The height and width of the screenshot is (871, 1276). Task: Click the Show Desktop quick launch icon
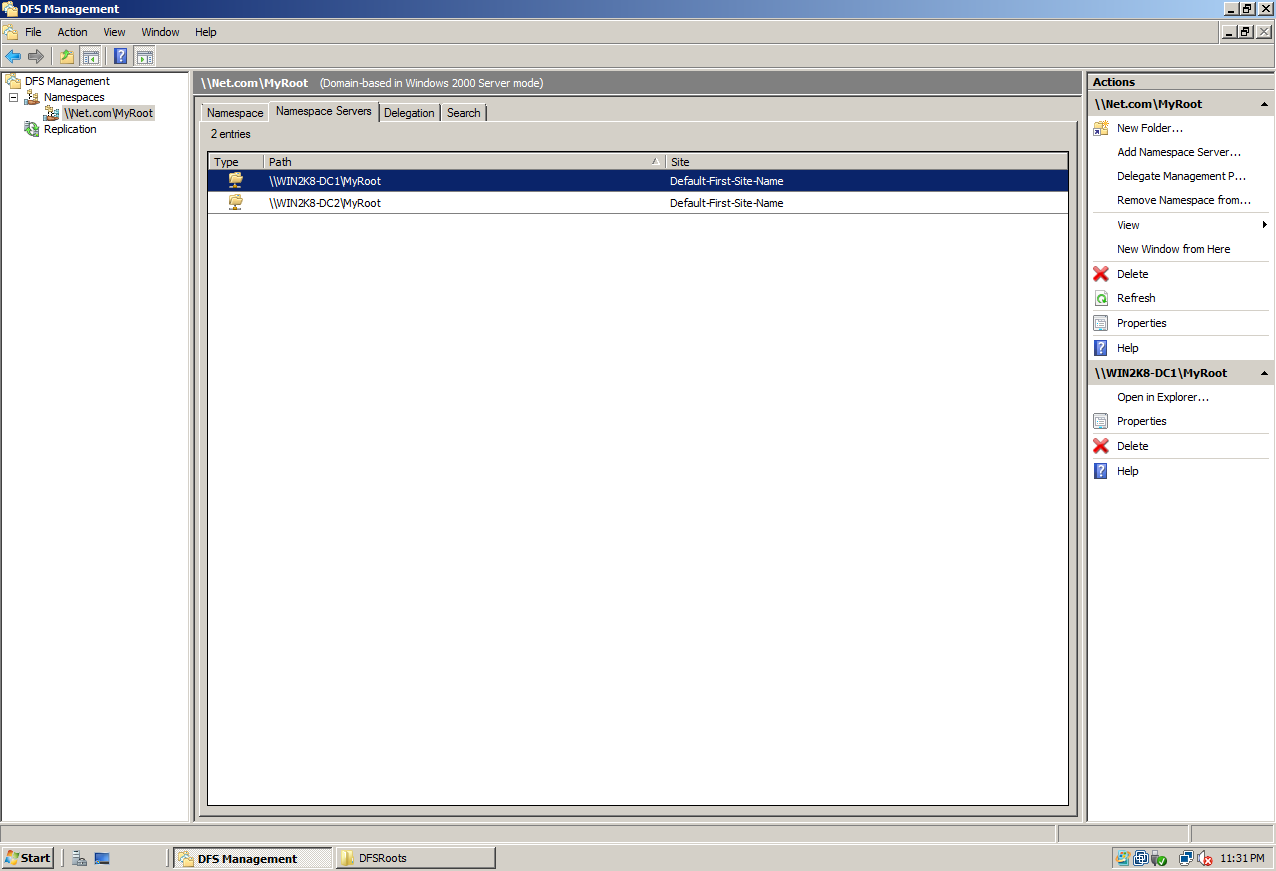pos(102,858)
